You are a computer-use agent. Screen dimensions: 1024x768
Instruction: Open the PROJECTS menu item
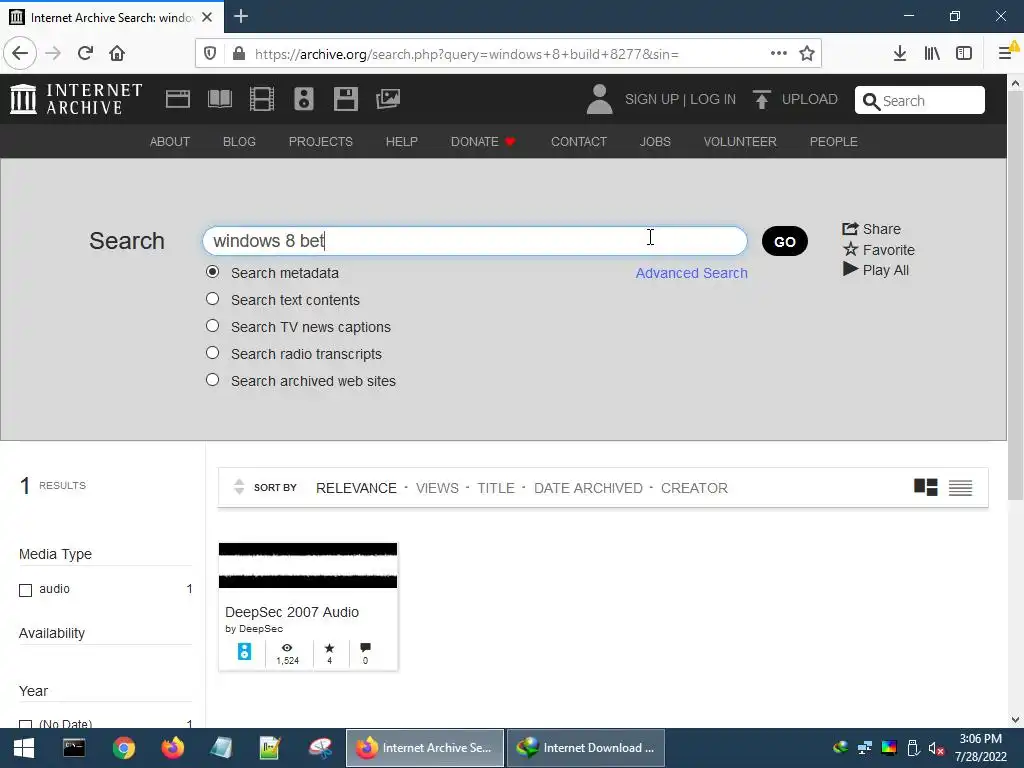[321, 142]
